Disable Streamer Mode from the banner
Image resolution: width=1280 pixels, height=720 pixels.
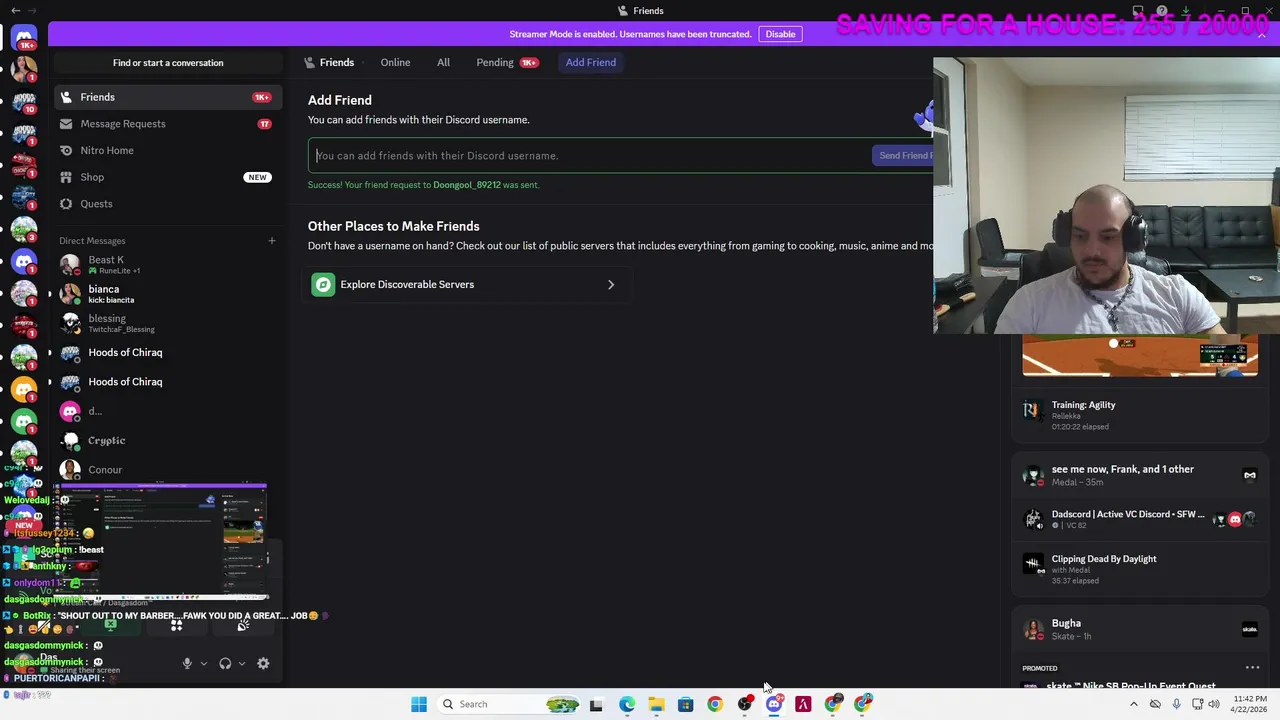pyautogui.click(x=780, y=34)
